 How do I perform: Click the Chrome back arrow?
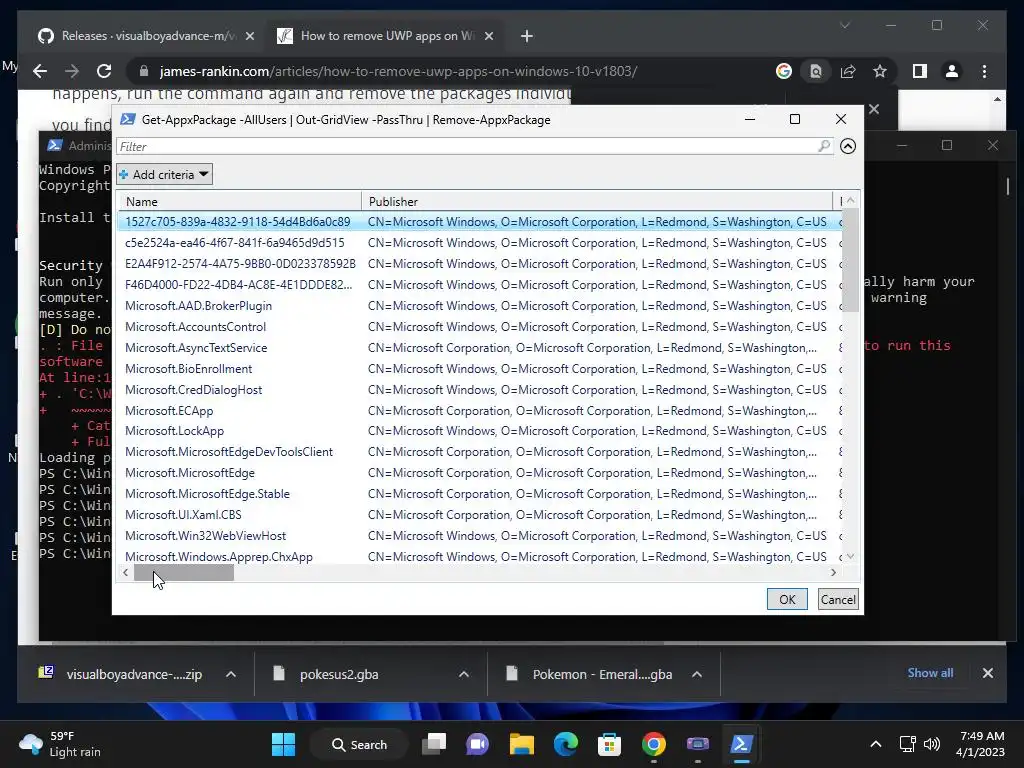pos(40,71)
